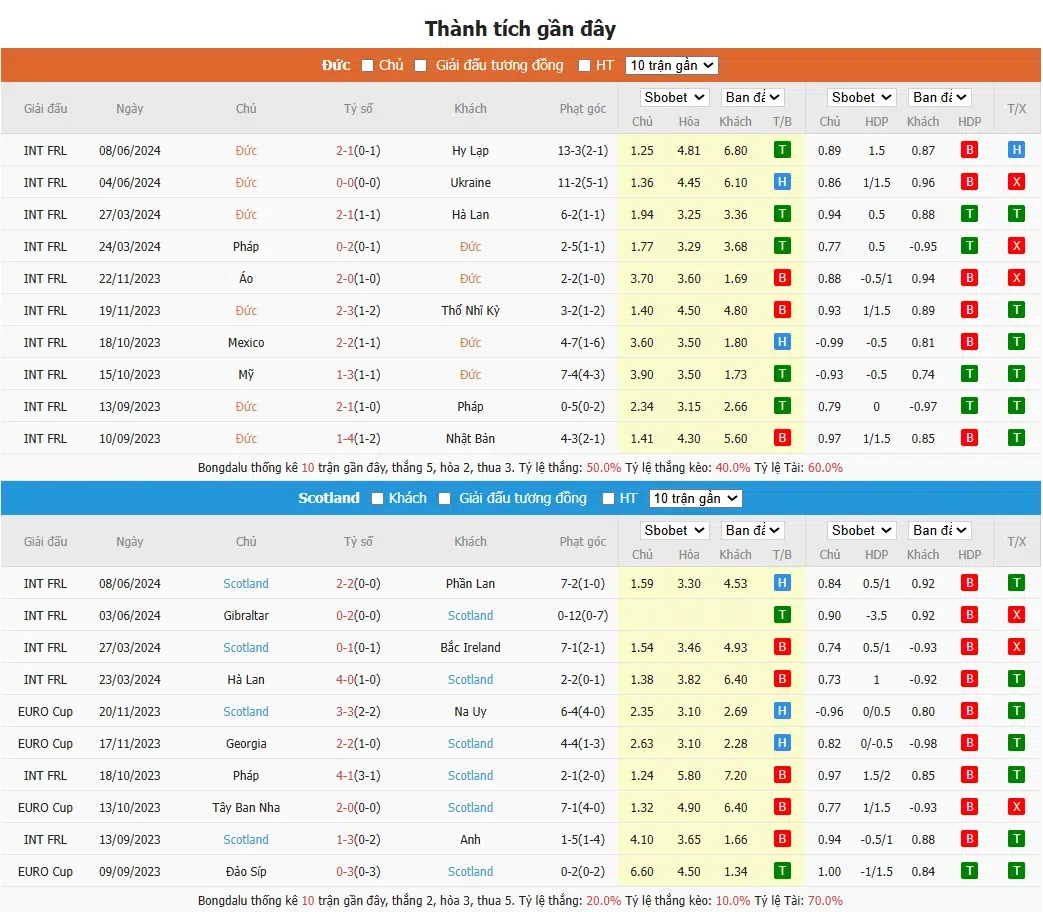This screenshot has width=1043, height=912.
Task: Click blue H badge in Mexico–Đức row
Action: click(782, 342)
